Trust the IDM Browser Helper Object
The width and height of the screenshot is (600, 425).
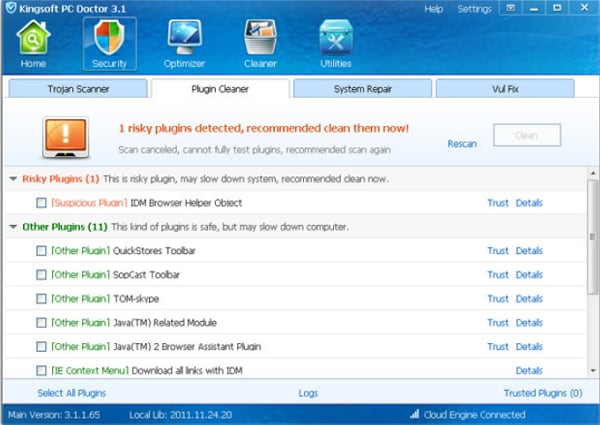pos(498,203)
